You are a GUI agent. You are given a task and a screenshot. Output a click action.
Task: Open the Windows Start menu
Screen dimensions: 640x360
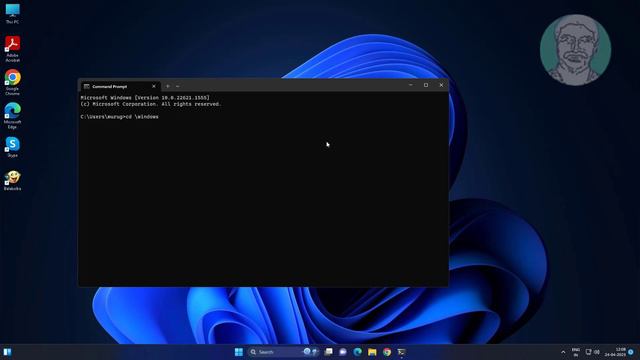coord(239,352)
